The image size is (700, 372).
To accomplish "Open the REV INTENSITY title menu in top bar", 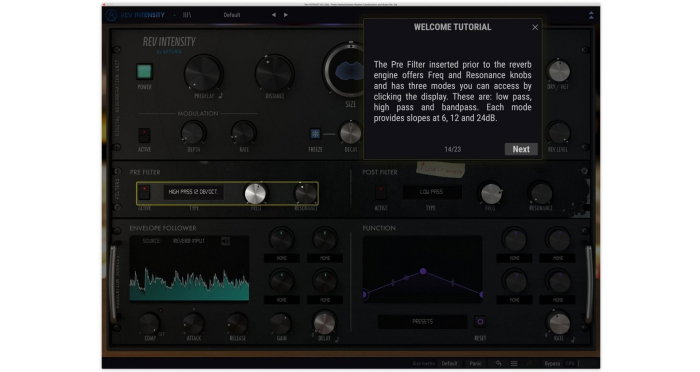I will (x=142, y=15).
